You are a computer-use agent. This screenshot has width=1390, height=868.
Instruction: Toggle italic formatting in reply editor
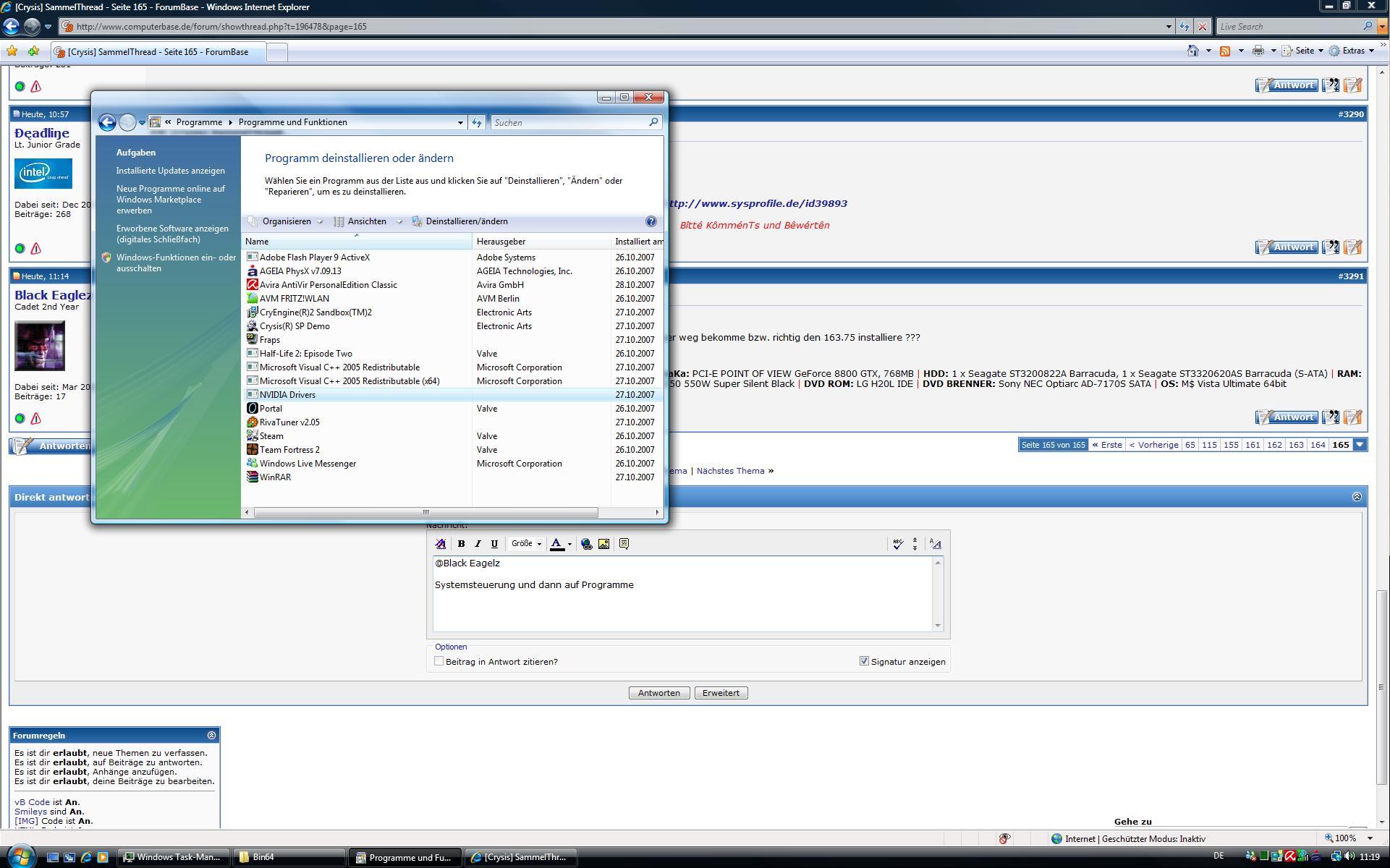(478, 544)
